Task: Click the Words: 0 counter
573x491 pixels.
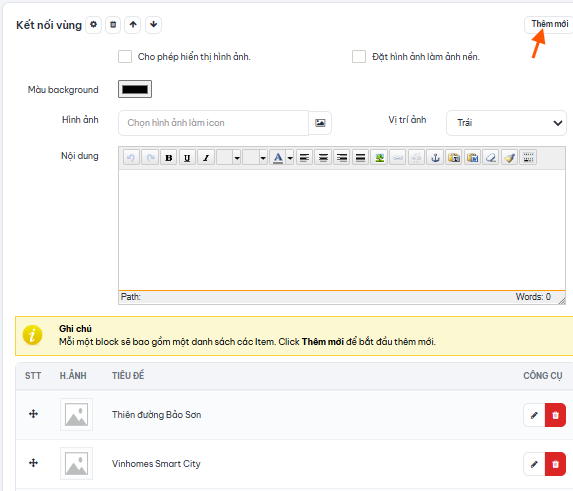Action: pos(533,297)
